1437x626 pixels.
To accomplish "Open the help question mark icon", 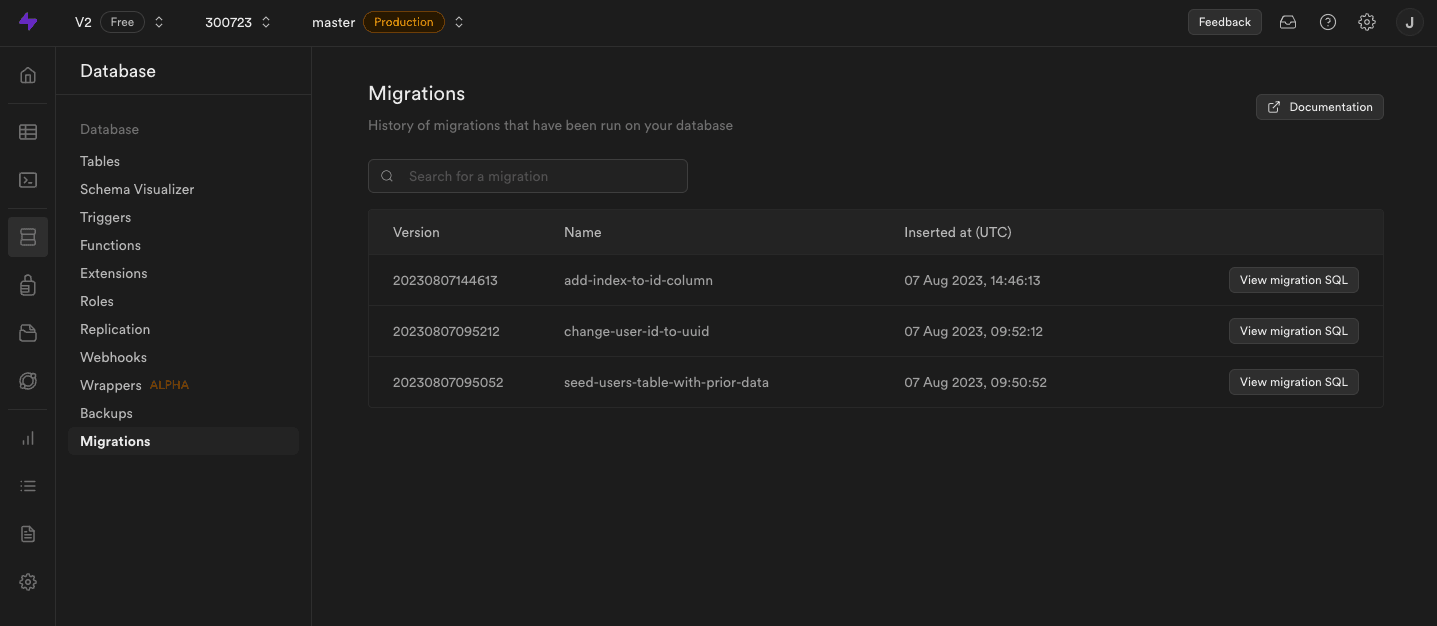I will [1328, 22].
